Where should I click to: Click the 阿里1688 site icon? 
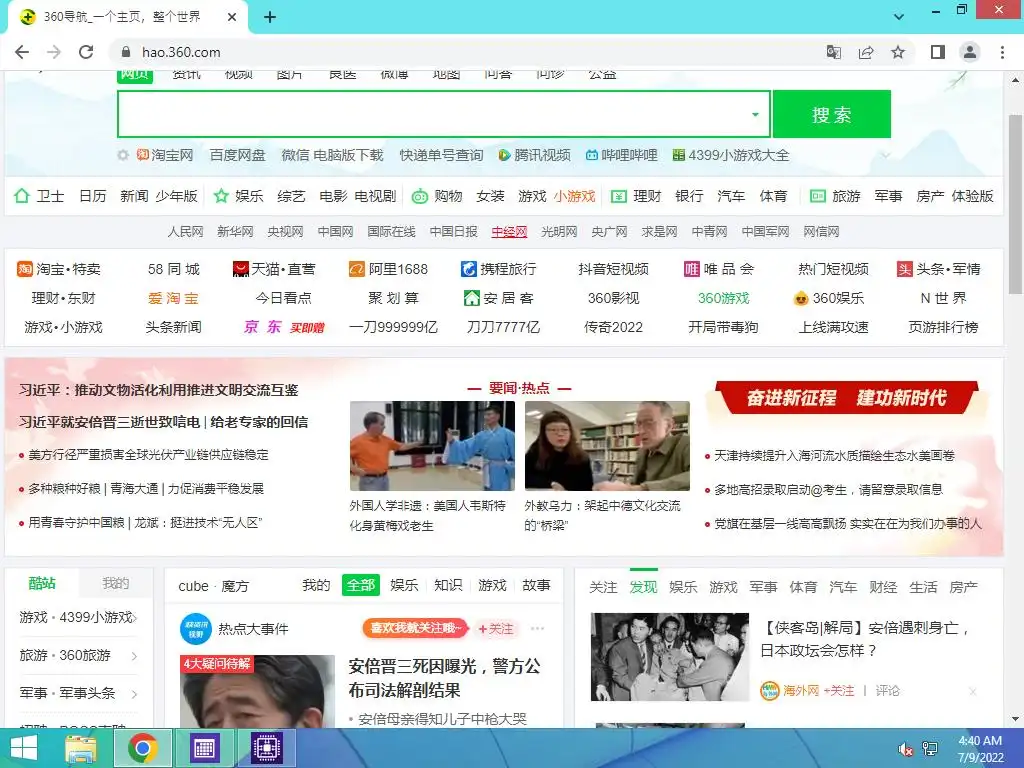tap(357, 269)
